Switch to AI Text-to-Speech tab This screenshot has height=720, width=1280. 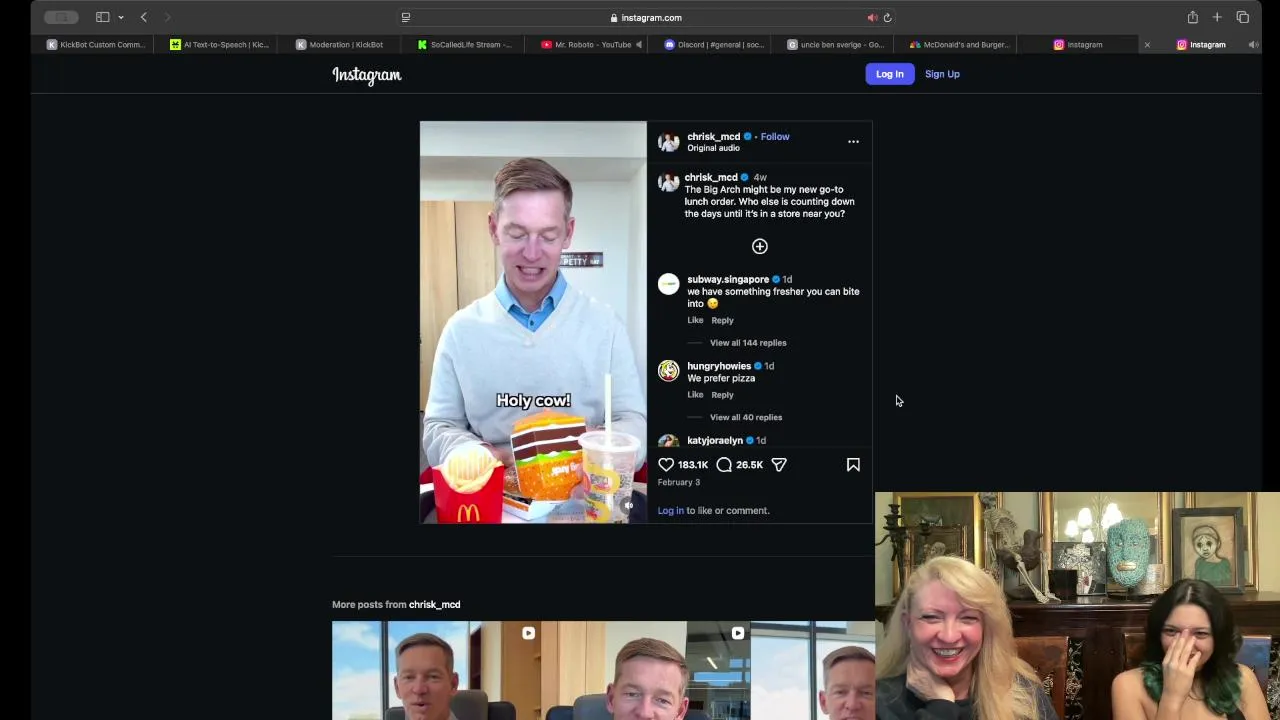(220, 44)
